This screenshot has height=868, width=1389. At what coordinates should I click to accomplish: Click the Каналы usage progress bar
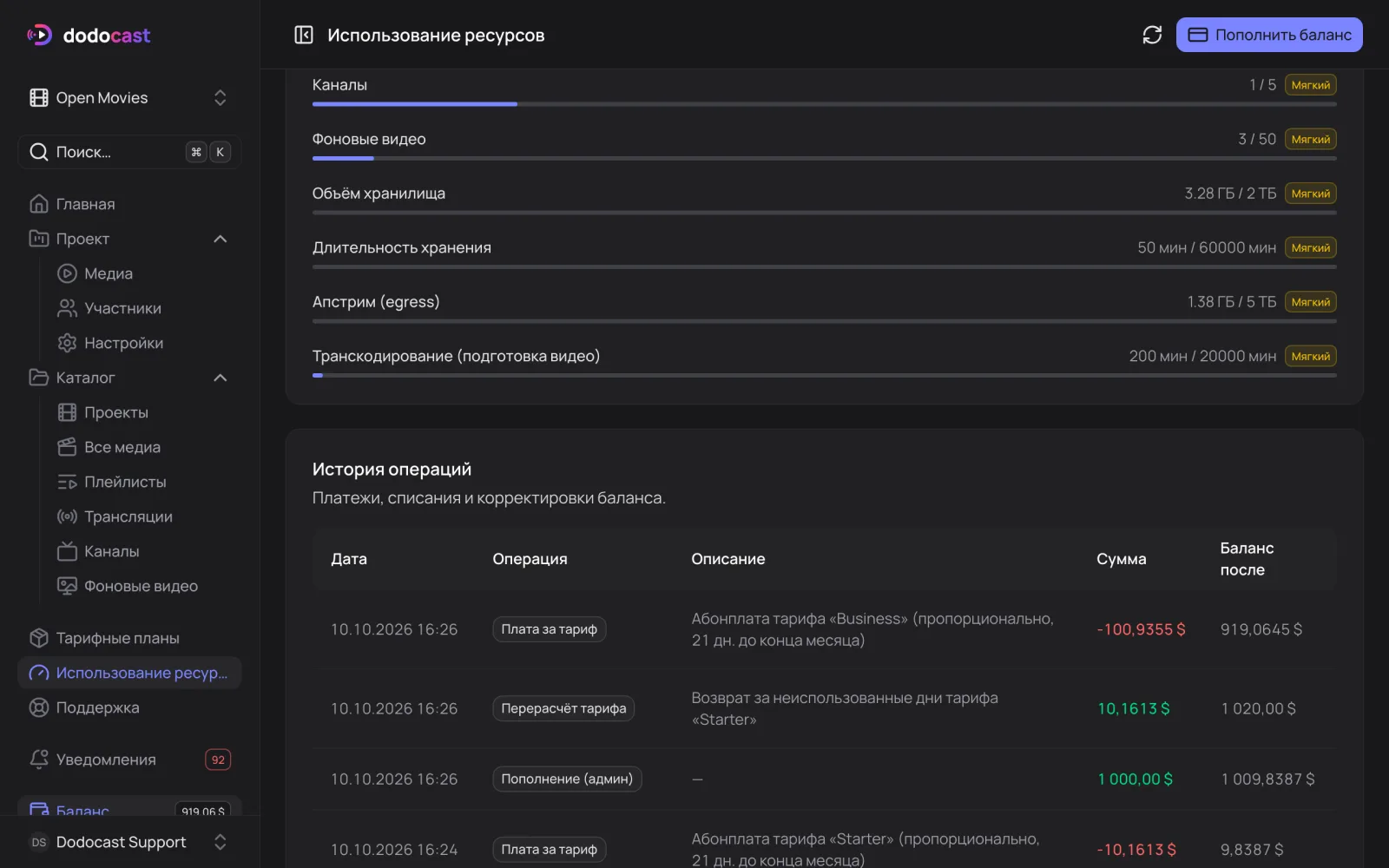point(824,104)
